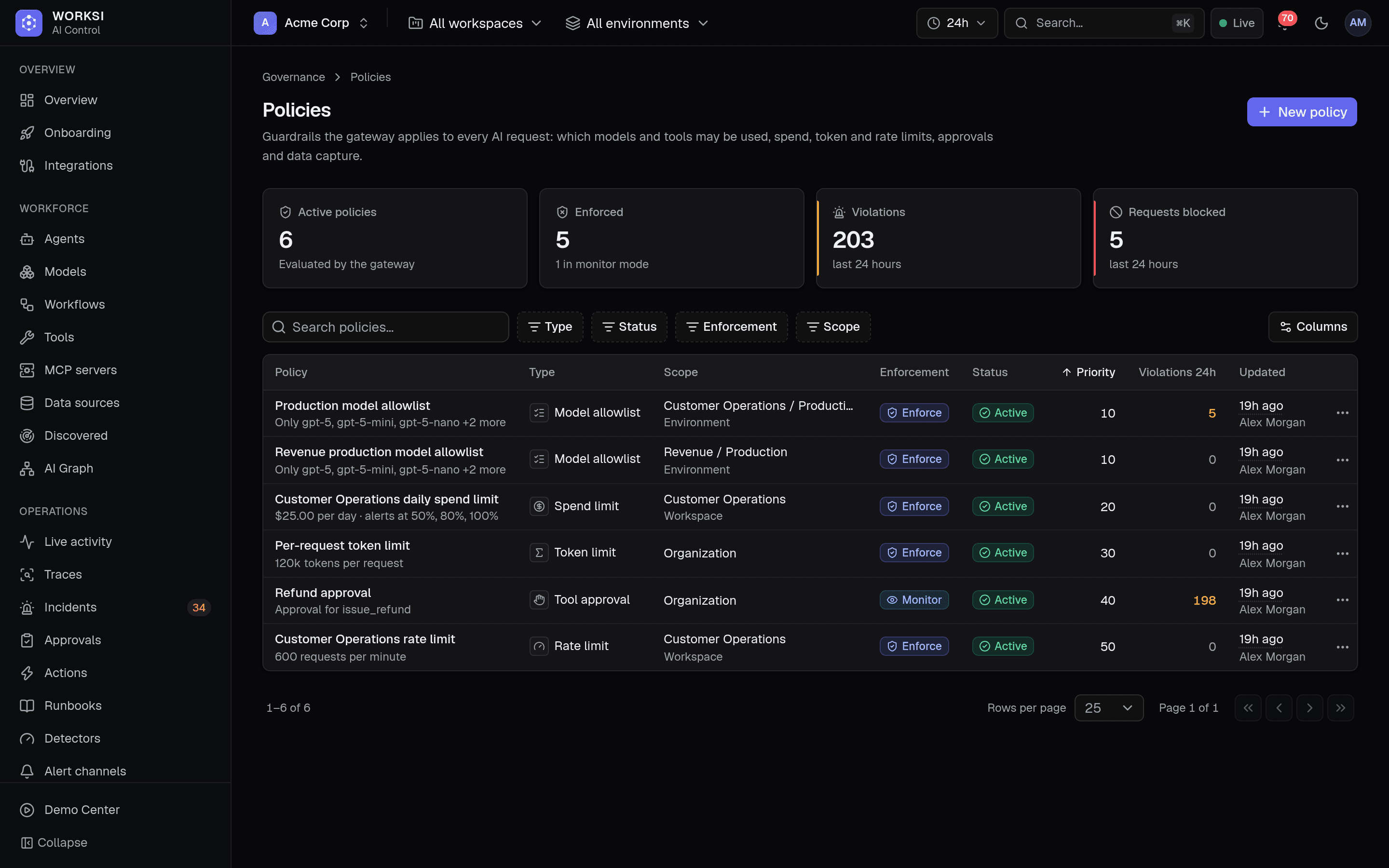Open row actions for Customer Operations rate limit

tap(1342, 647)
